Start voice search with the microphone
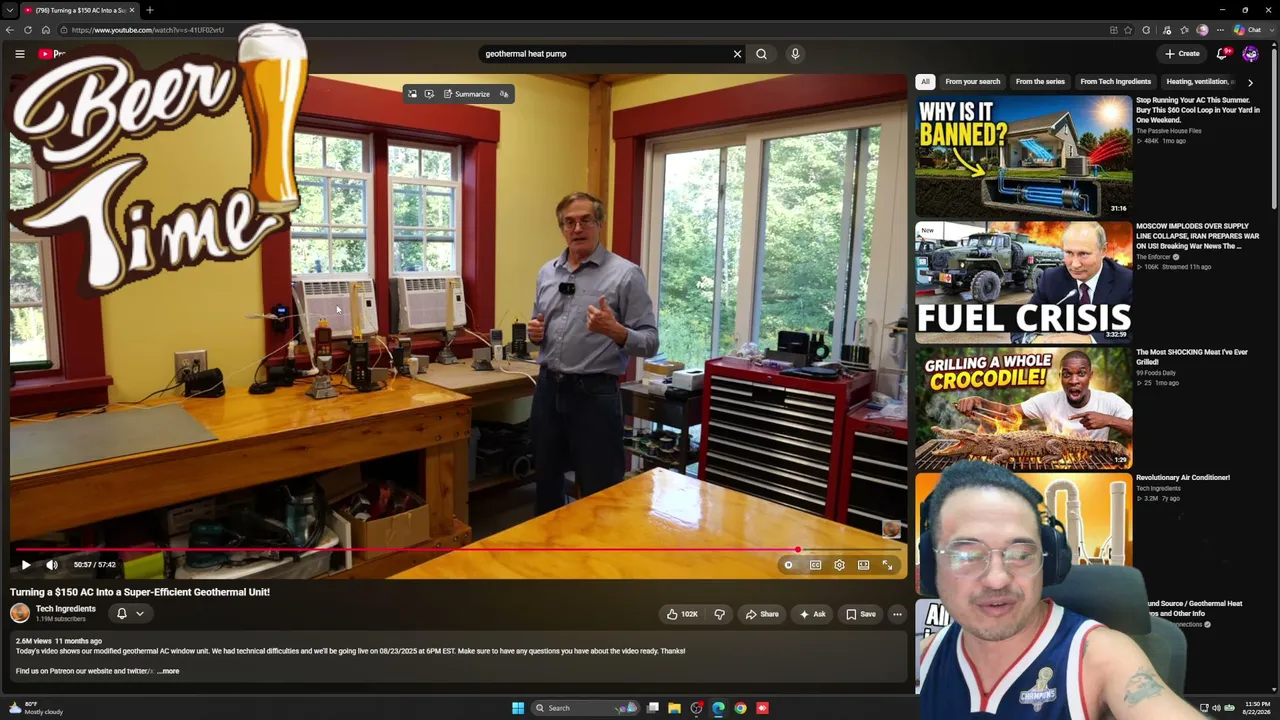The width and height of the screenshot is (1280, 720). (795, 54)
